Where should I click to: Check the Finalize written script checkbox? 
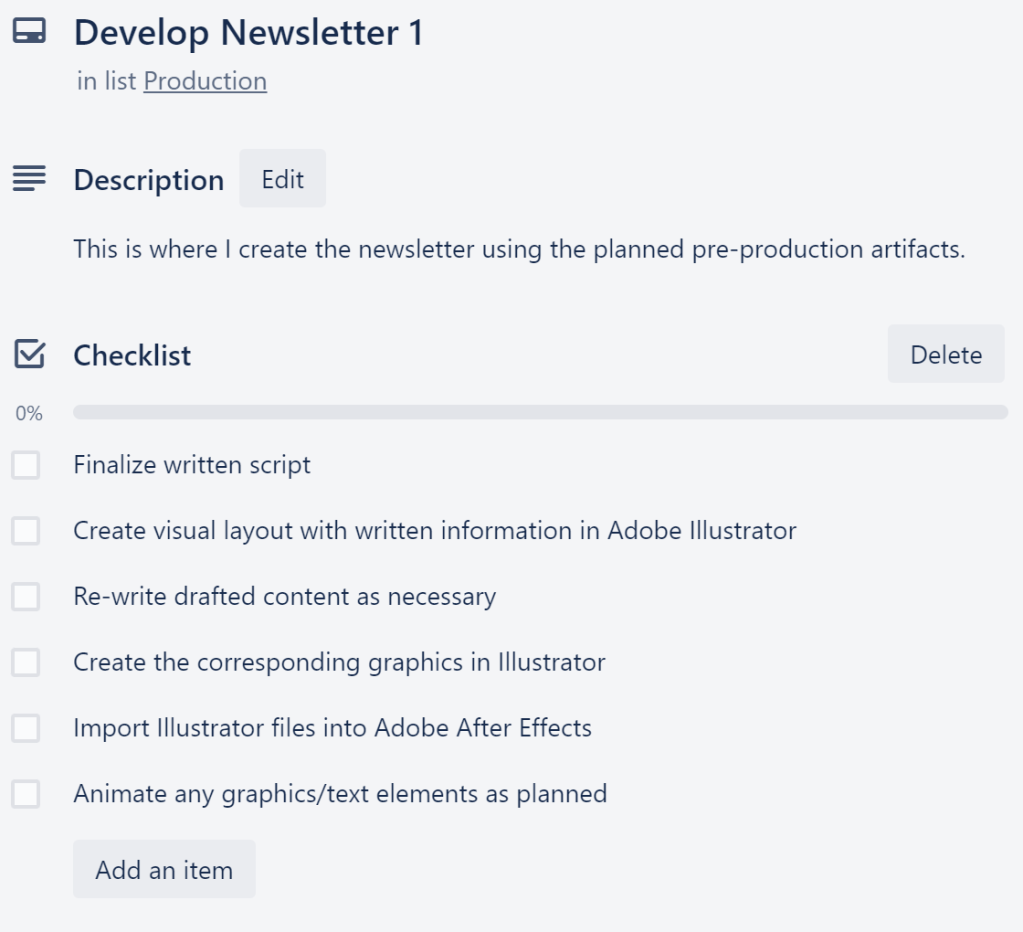(26, 465)
